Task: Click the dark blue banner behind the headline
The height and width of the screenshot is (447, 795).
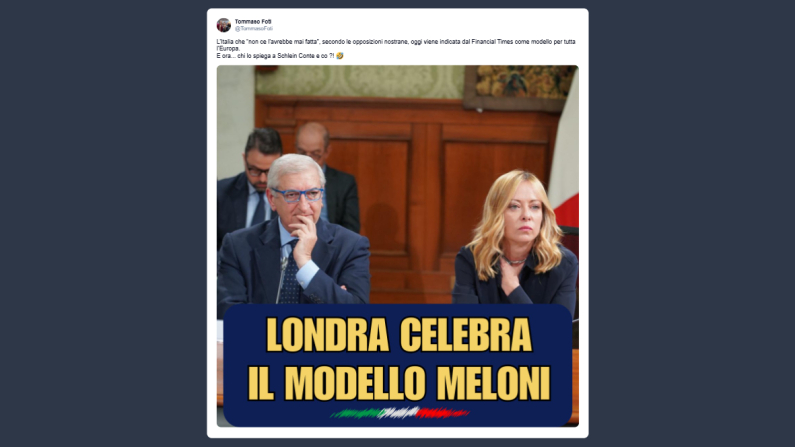Action: click(398, 365)
